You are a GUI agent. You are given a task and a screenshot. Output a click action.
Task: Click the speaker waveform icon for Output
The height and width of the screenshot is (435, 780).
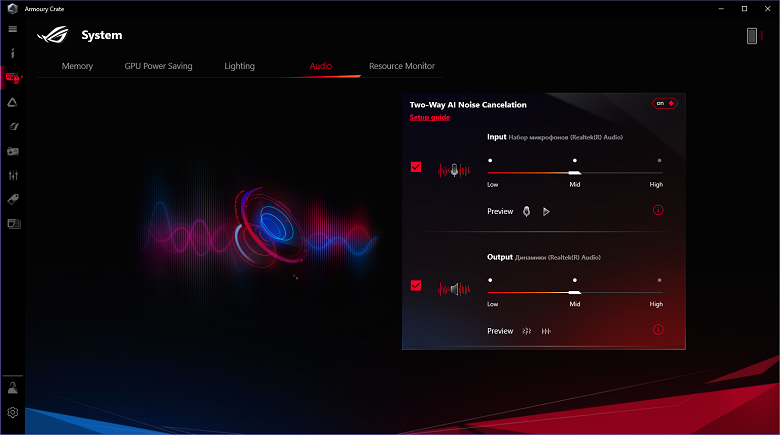[454, 289]
